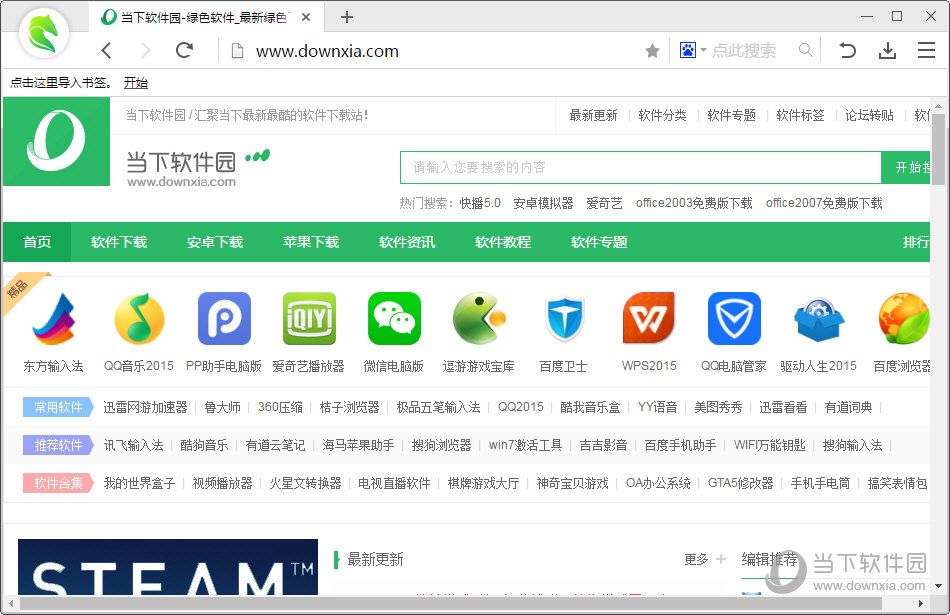Image resolution: width=950 pixels, height=615 pixels.
Task: Select the 软件下载 nav tab
Action: click(119, 242)
